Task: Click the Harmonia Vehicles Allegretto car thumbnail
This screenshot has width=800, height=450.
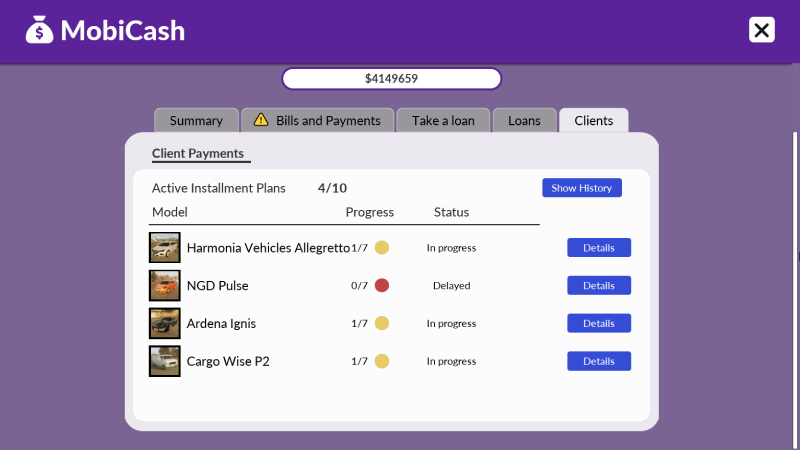Action: point(164,247)
